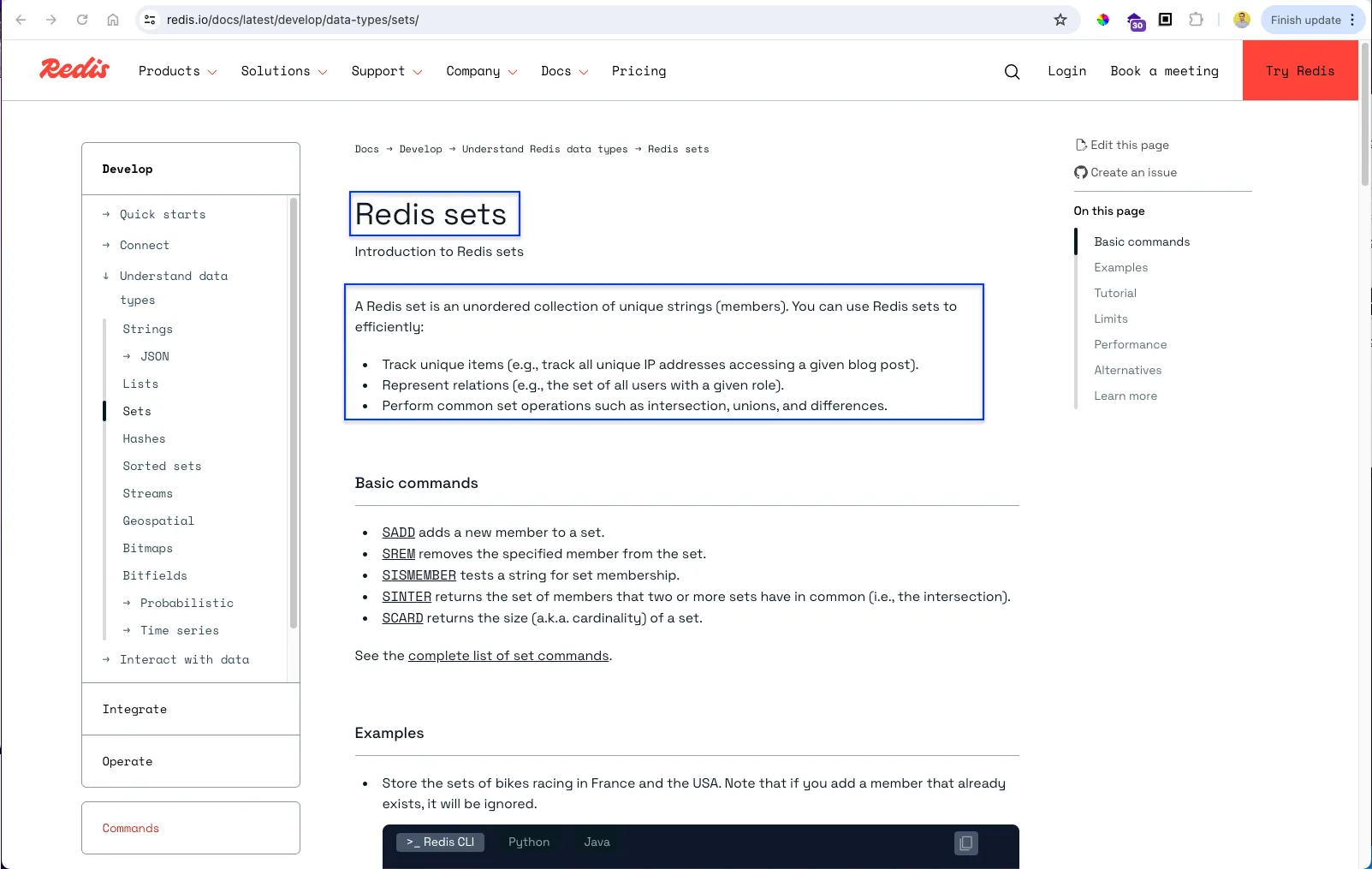Open the Pricing menu item
This screenshot has height=869, width=1372.
tap(638, 71)
